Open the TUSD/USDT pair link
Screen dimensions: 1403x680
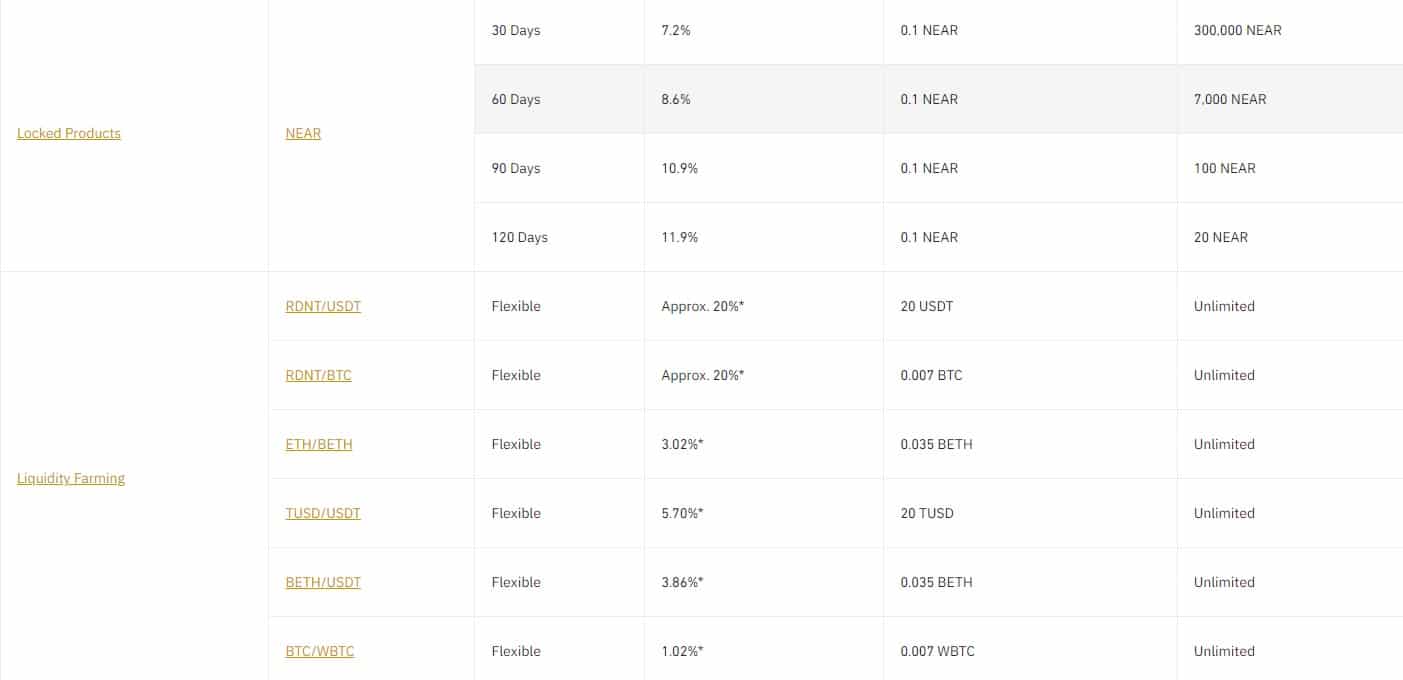pos(323,513)
